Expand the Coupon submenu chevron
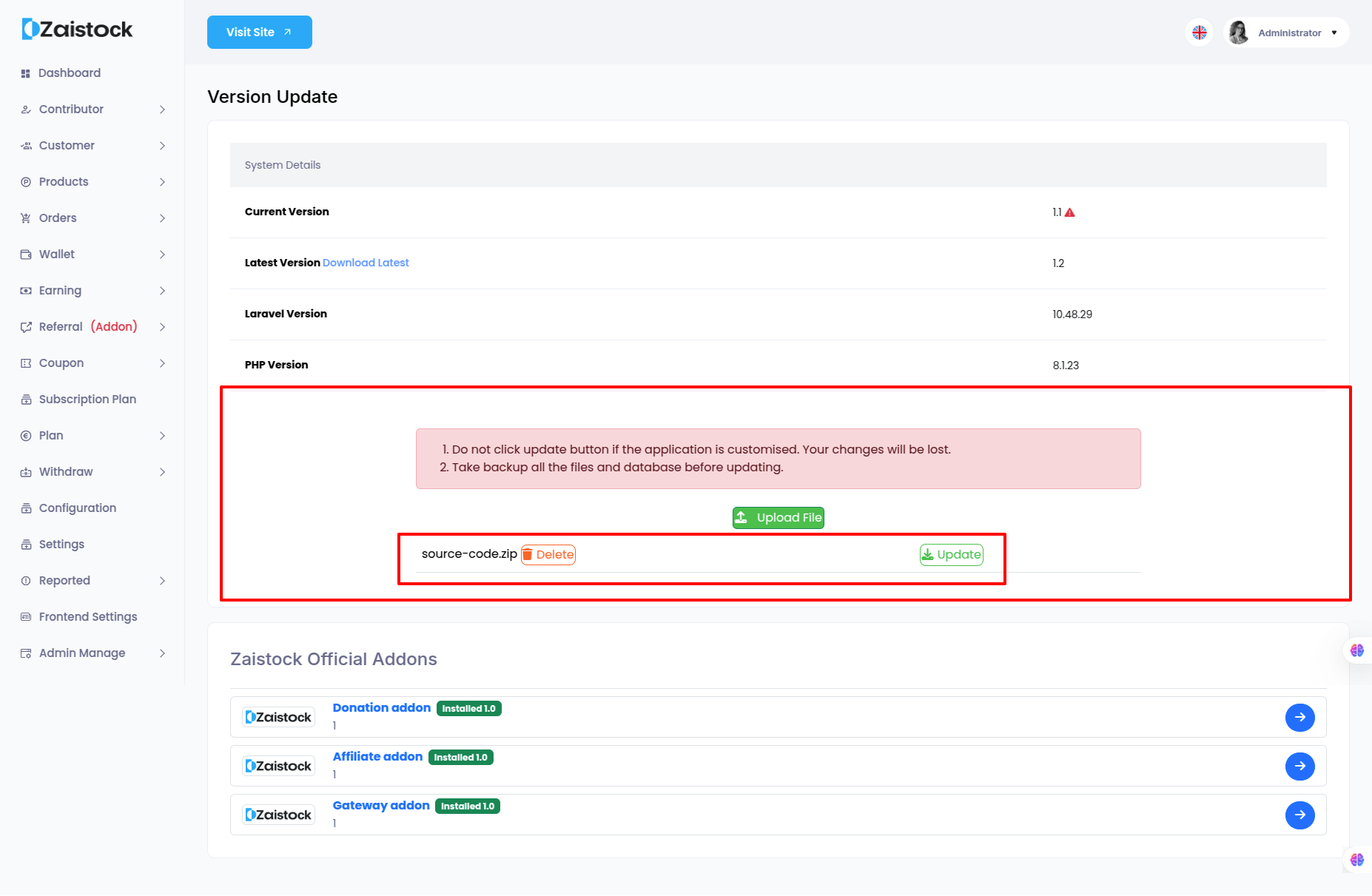Screen dimensions: 1372x896 coord(162,363)
